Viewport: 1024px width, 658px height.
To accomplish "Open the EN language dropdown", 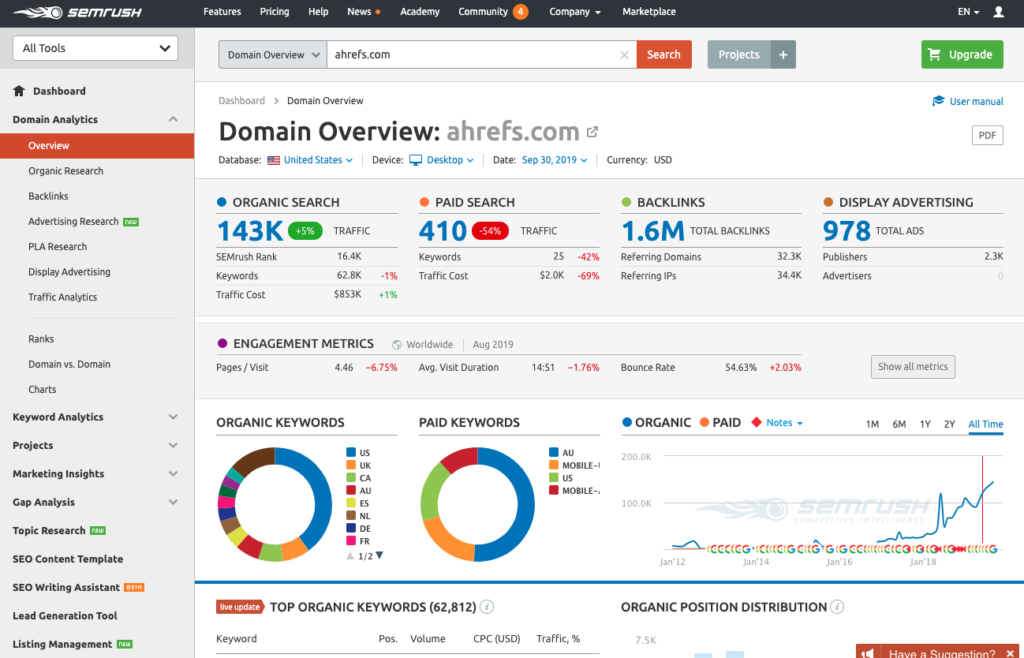I will tap(968, 12).
